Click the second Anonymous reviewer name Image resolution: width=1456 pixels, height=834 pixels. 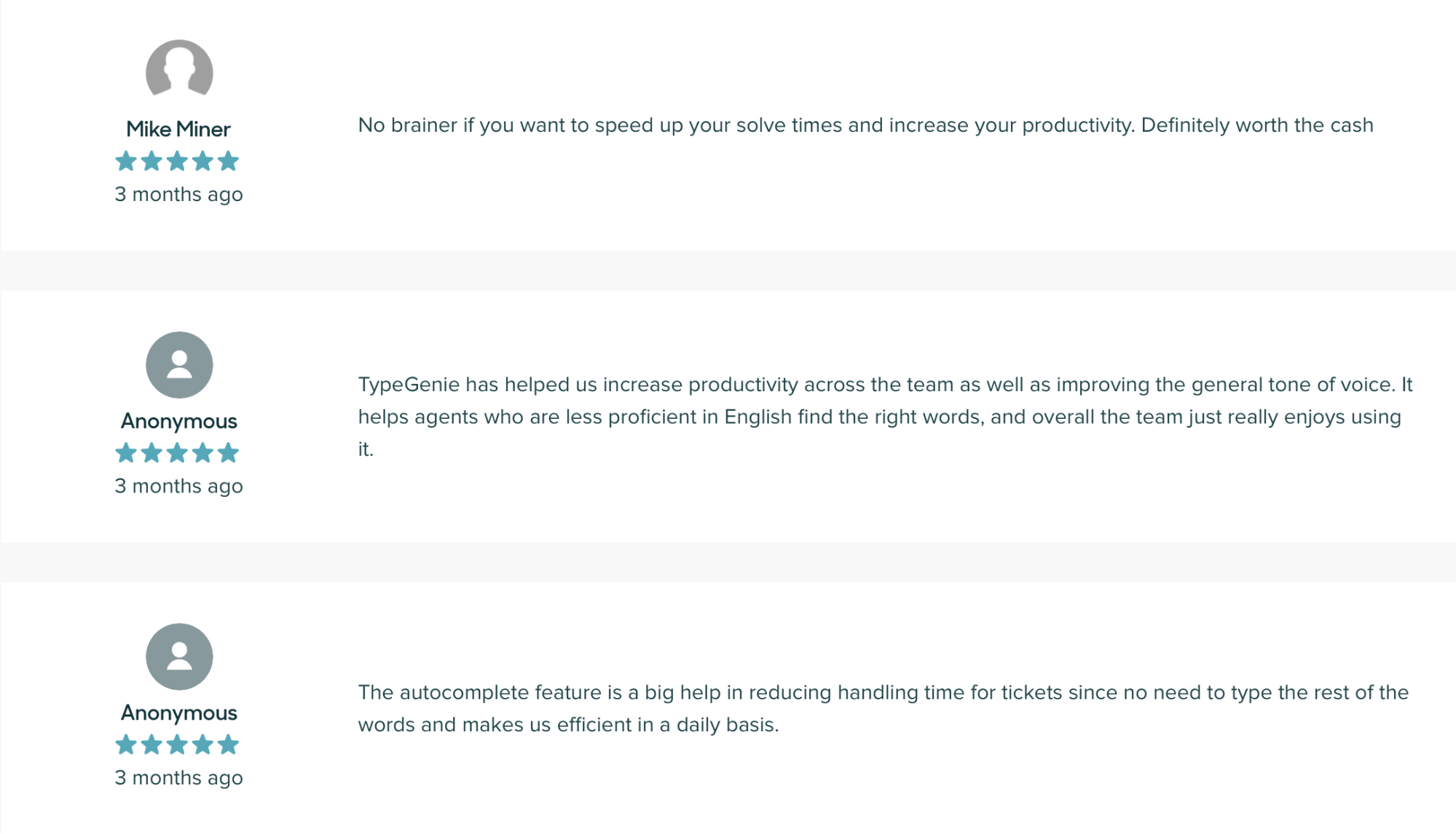pyautogui.click(x=179, y=712)
